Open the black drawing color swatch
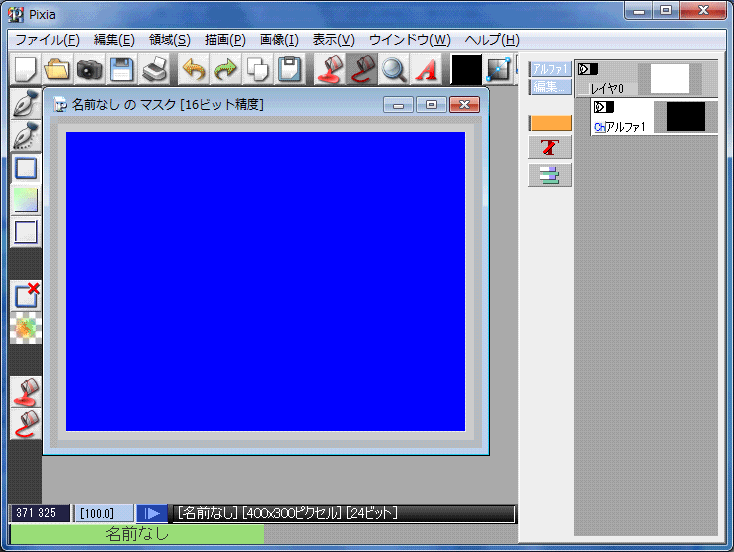 tap(465, 69)
